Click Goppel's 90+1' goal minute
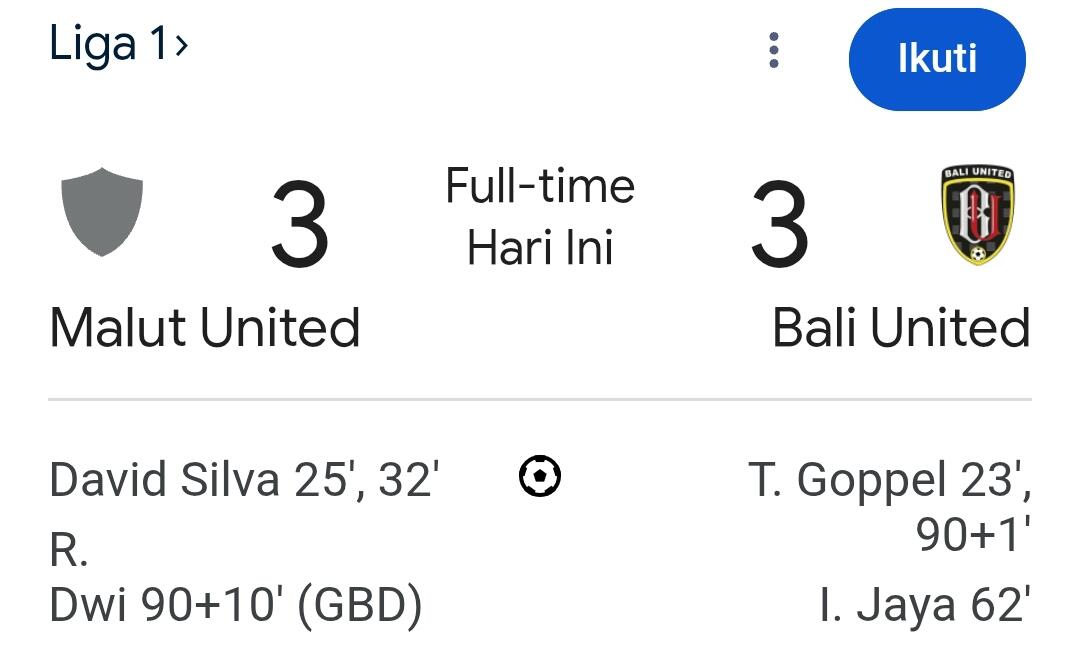This screenshot has width=1080, height=666. pyautogui.click(x=973, y=536)
